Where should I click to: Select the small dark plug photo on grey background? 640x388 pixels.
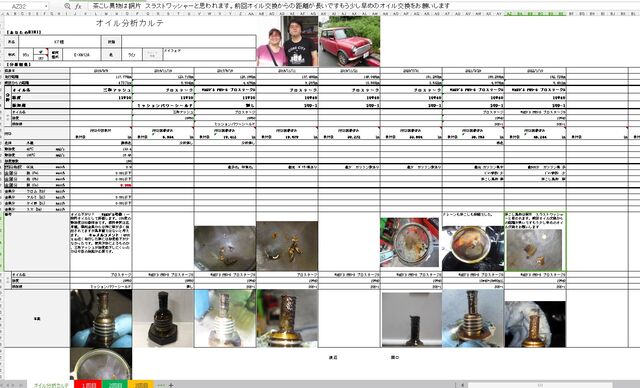click(412, 320)
